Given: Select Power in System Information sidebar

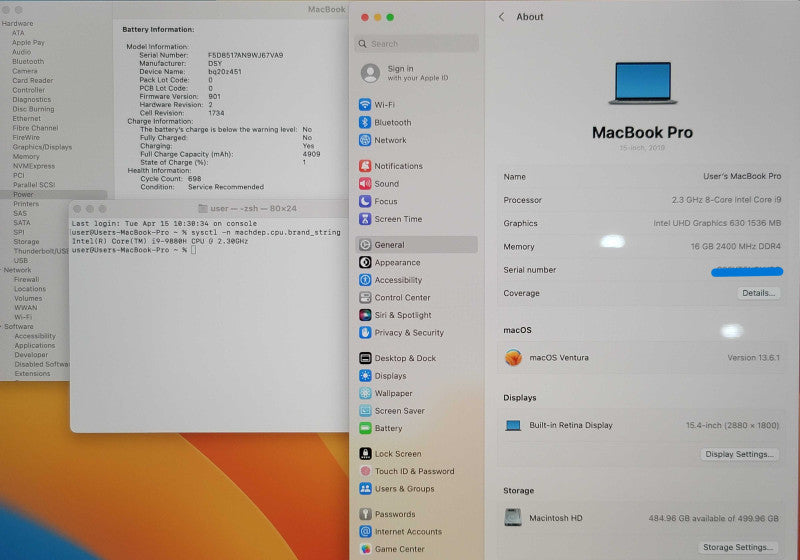Looking at the screenshot, I should click(x=23, y=194).
